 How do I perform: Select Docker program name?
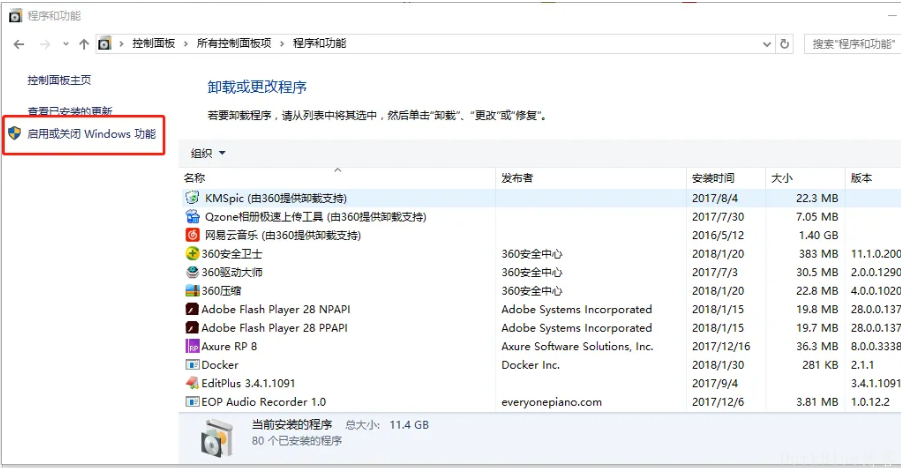220,365
